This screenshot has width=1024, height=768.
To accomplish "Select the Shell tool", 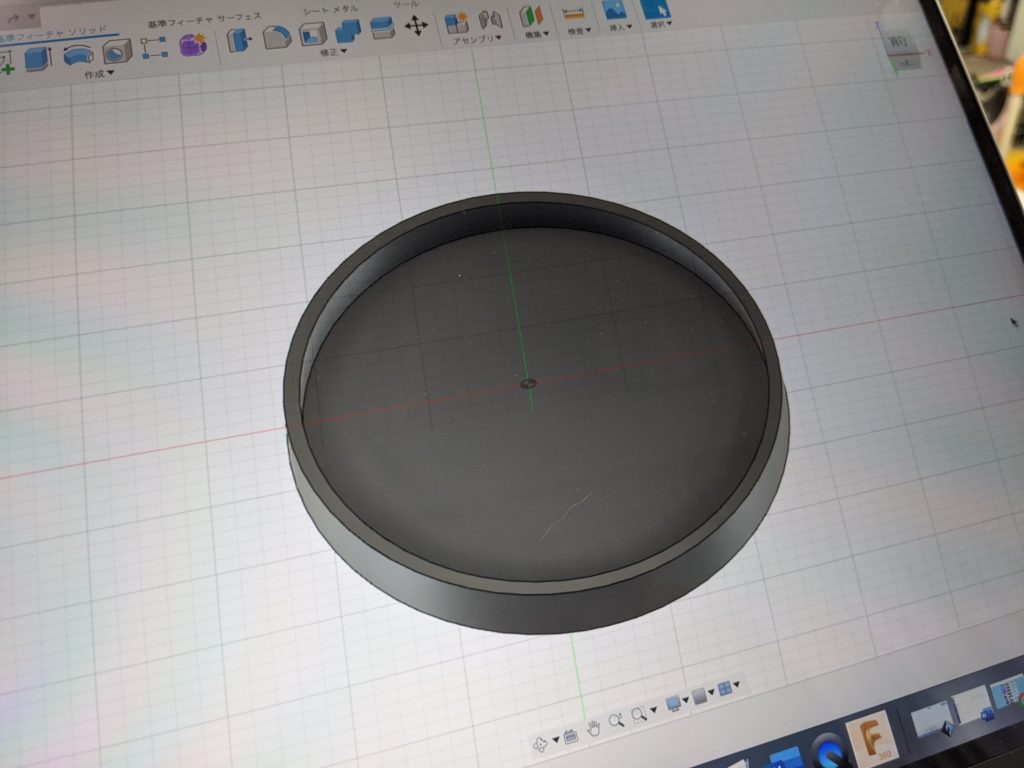I will click(x=313, y=34).
